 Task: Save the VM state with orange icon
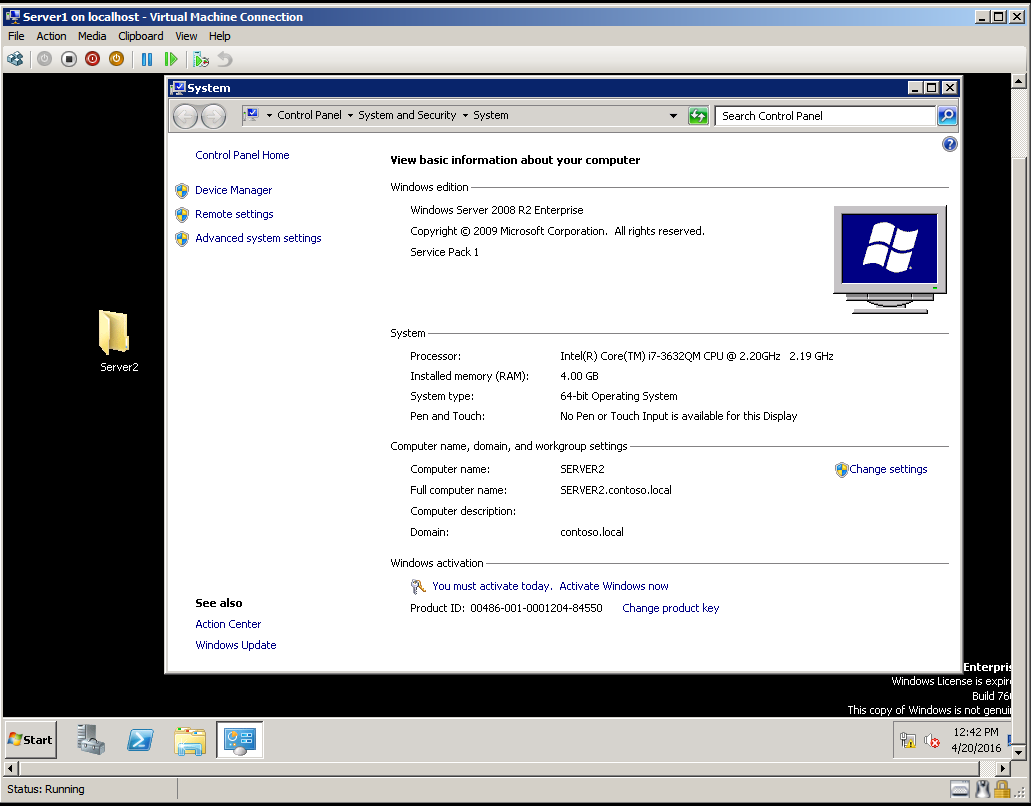(116, 59)
